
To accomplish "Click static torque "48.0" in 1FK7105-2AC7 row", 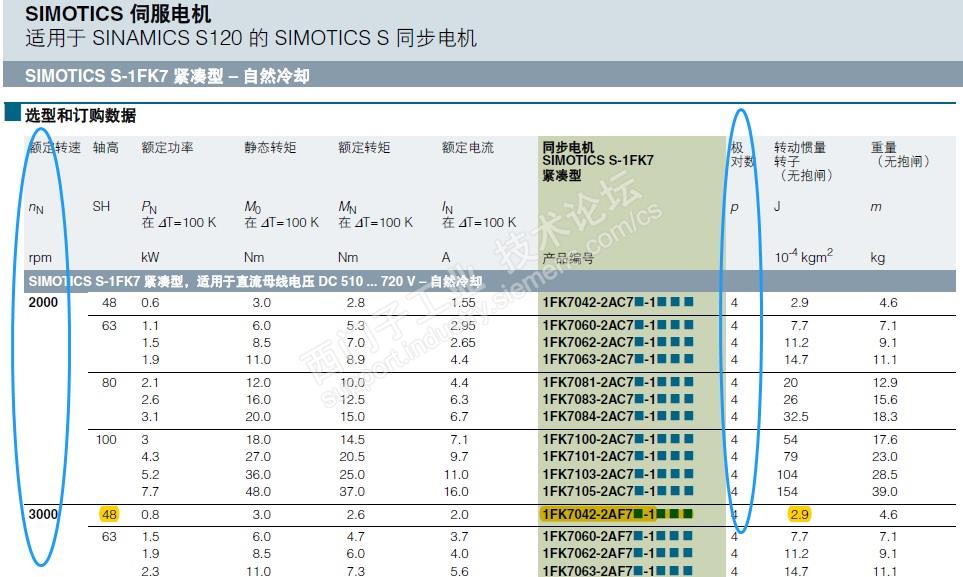I will click(x=259, y=492).
